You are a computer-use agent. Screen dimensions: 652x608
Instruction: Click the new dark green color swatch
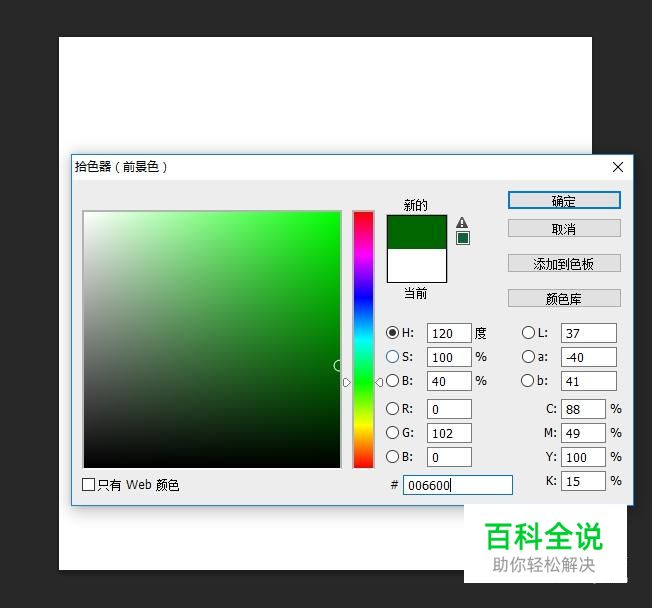point(417,232)
